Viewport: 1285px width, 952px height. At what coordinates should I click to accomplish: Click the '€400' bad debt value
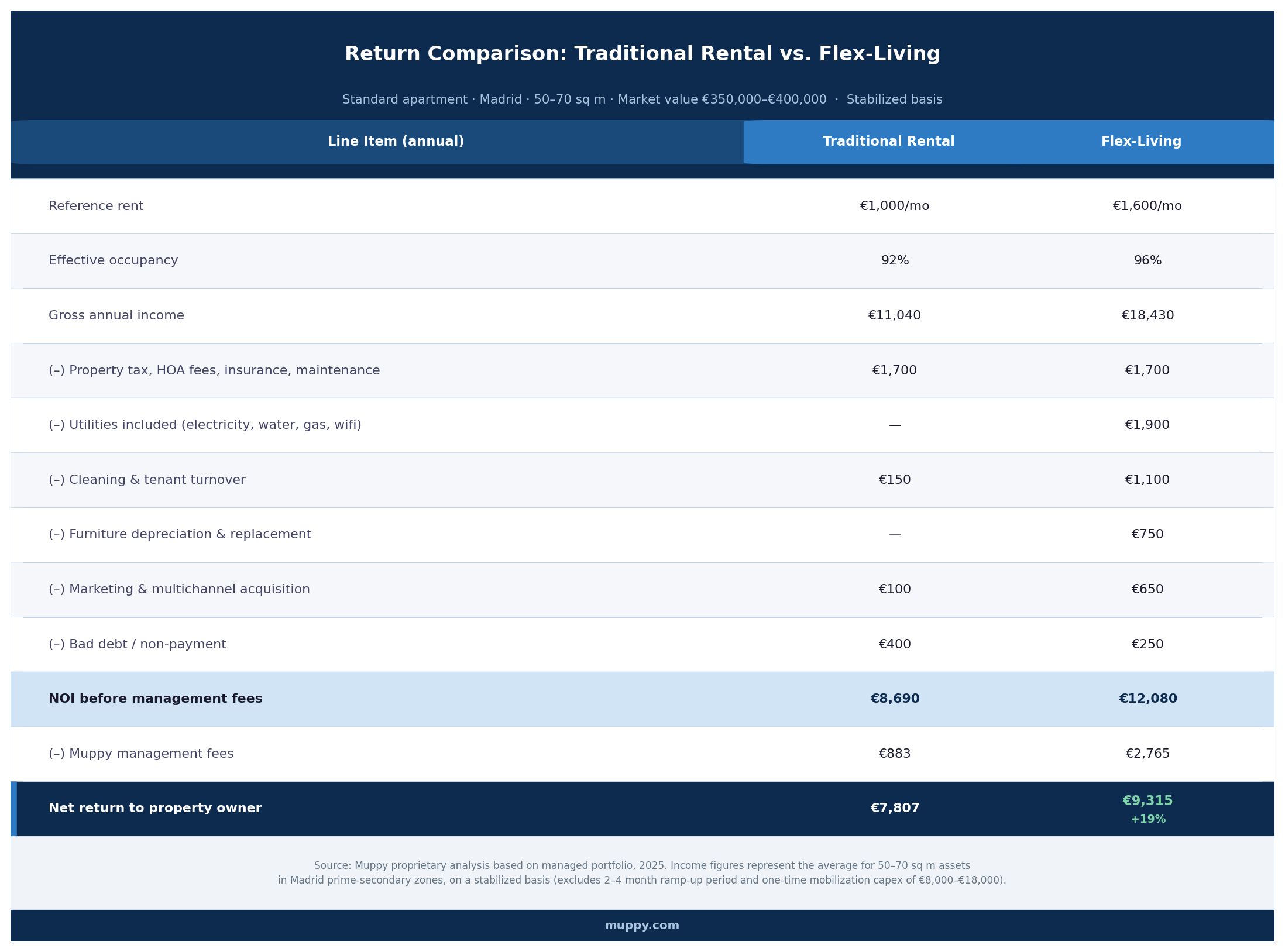tap(895, 645)
